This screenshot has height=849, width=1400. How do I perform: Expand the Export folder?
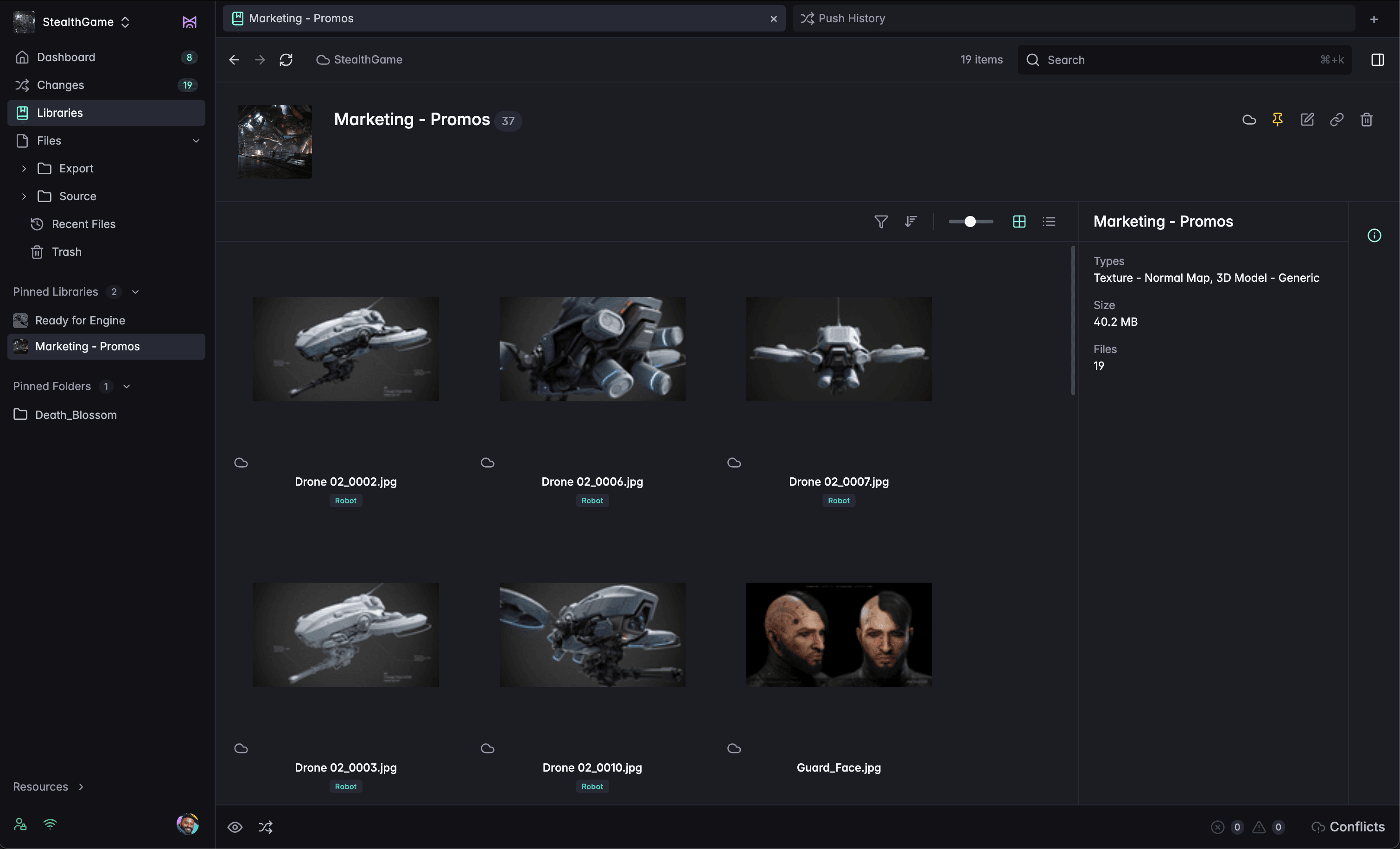click(x=24, y=169)
